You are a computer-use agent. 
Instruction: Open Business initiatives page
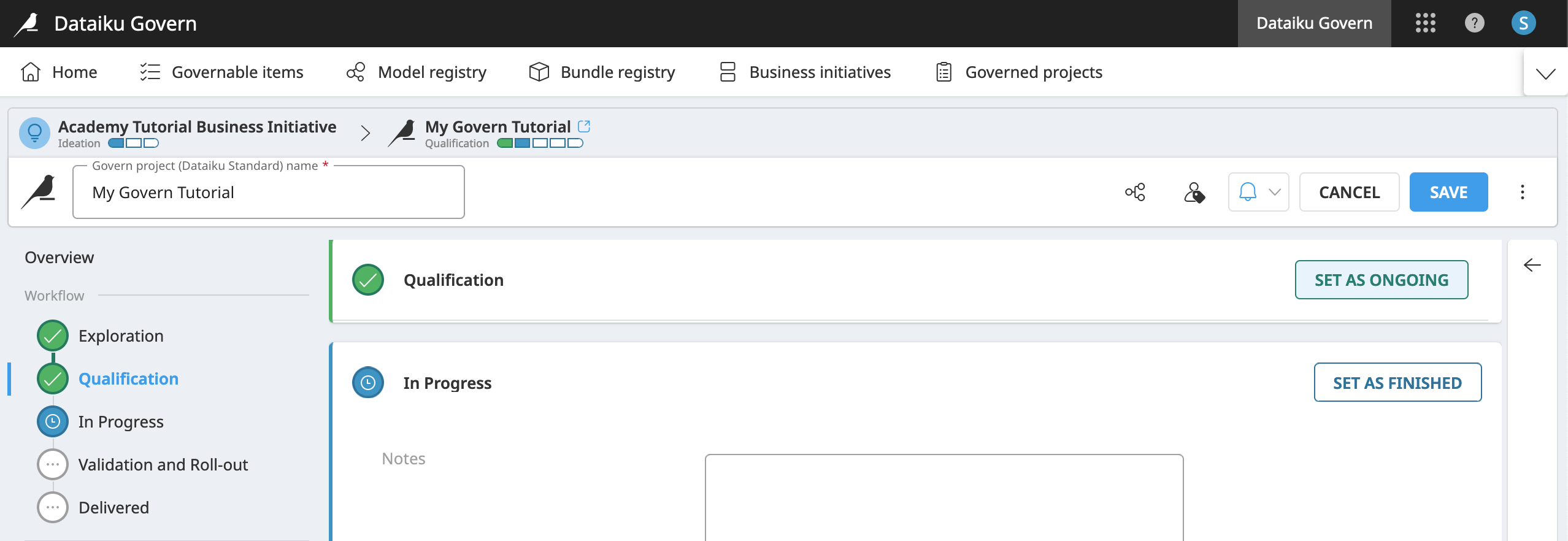805,72
